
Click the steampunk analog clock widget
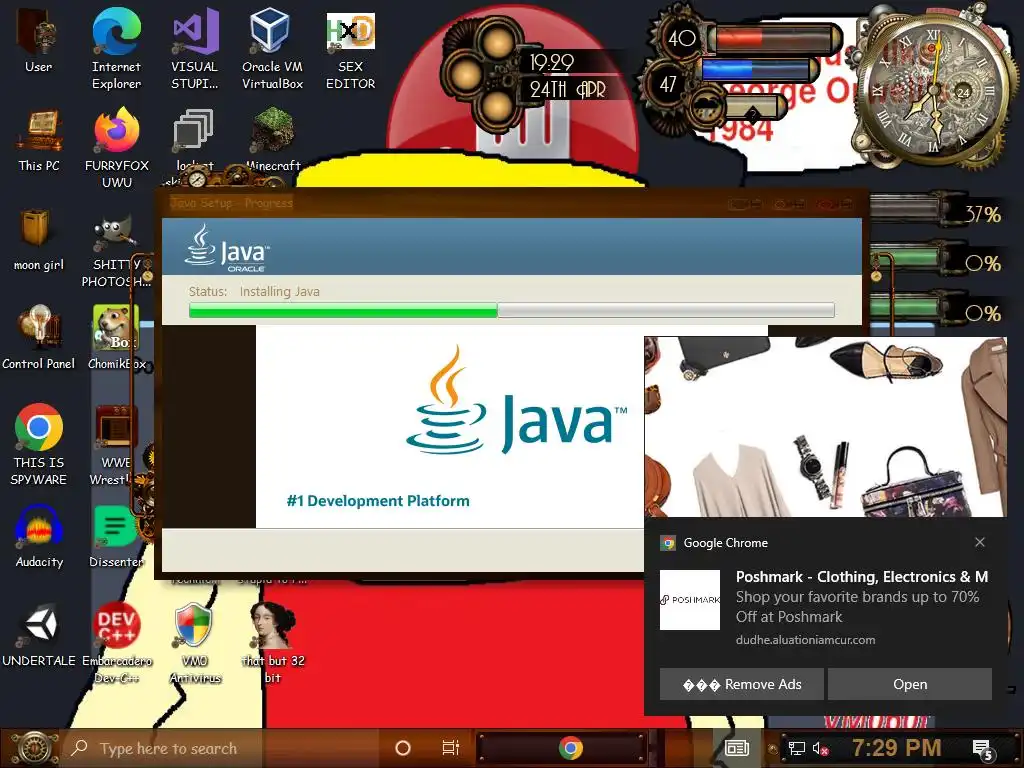[x=935, y=89]
